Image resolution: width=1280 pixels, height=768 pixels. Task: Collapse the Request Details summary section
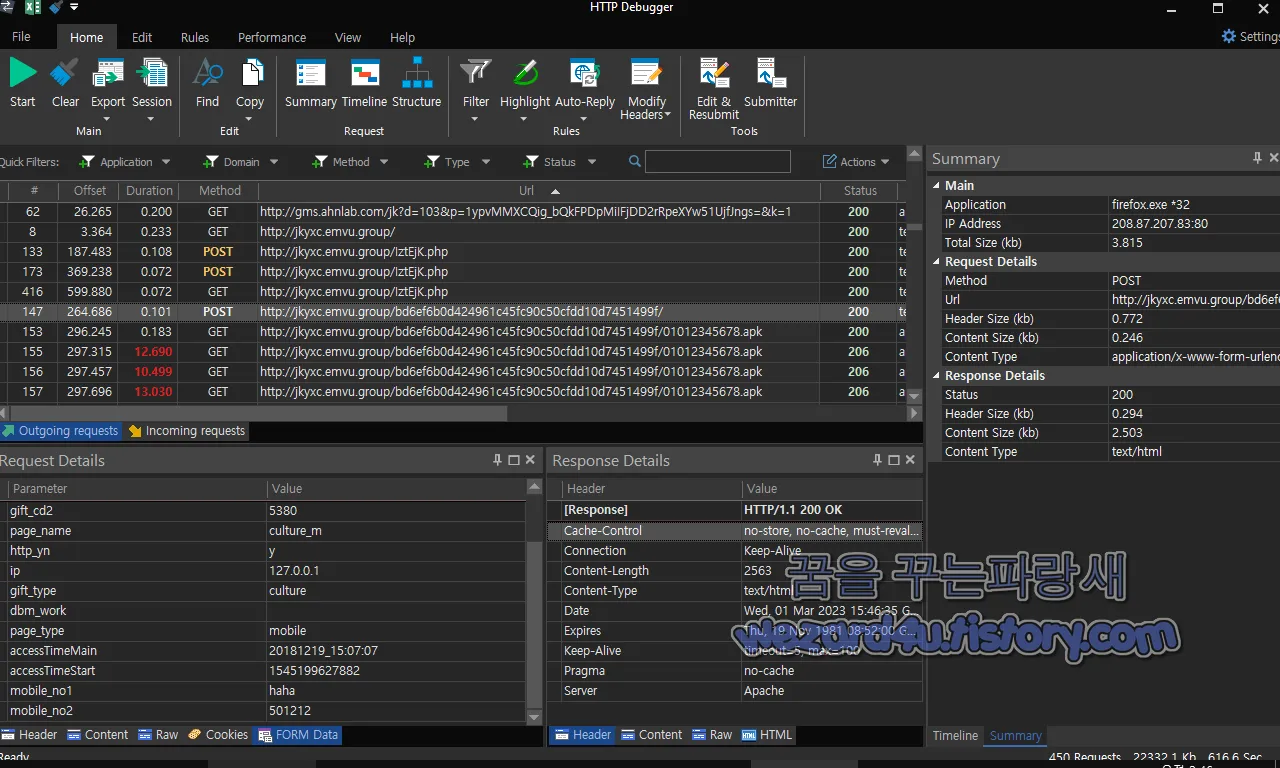[x=937, y=261]
